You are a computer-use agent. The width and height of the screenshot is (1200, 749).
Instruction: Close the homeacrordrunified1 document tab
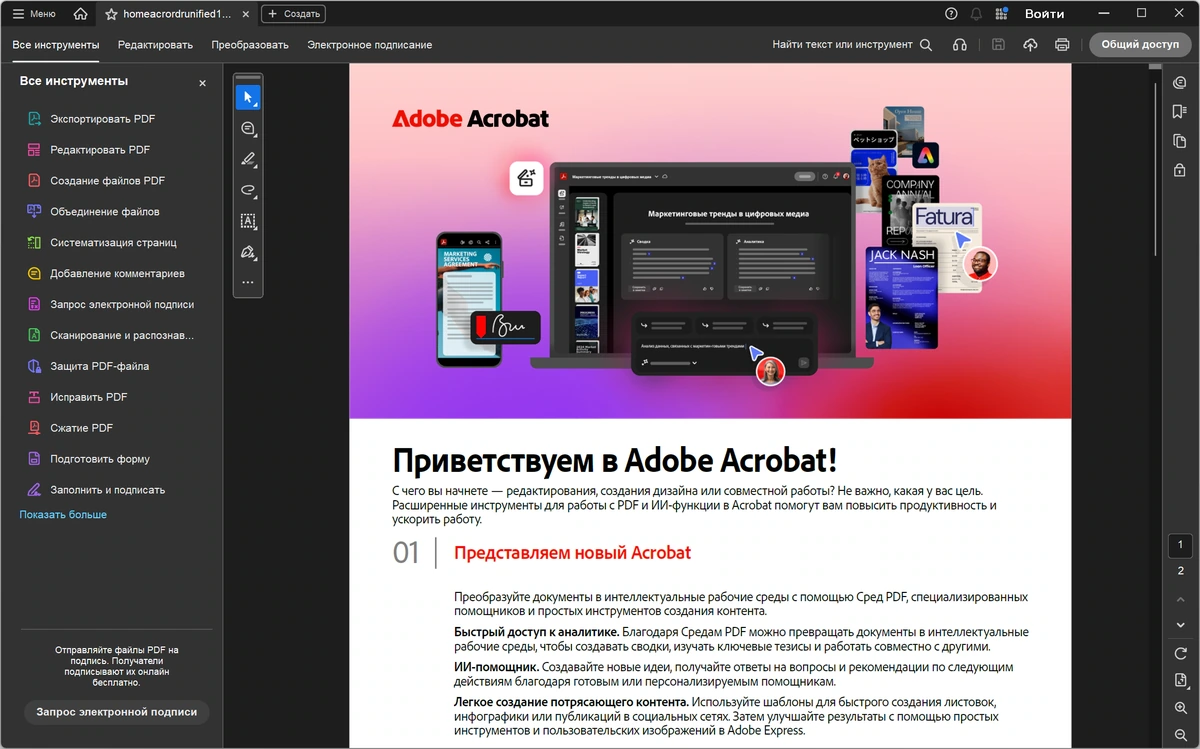point(246,14)
